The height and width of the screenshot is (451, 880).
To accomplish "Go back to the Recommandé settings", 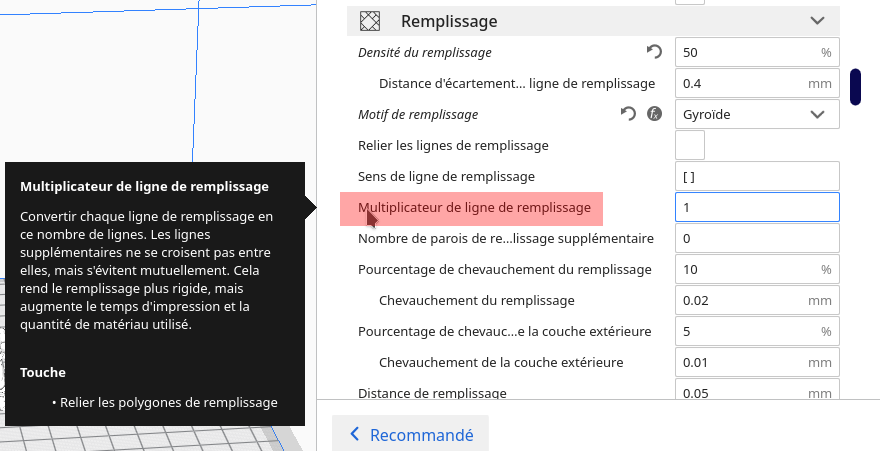I will 411,434.
